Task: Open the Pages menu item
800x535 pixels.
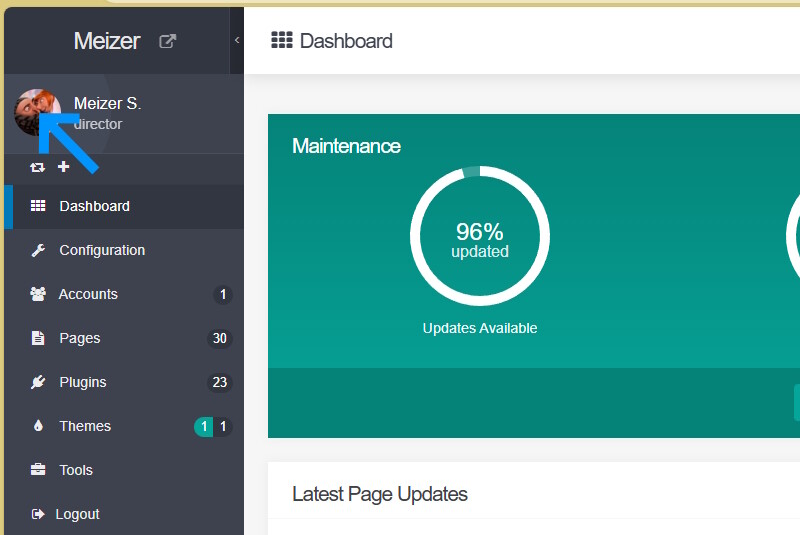Action: [x=124, y=338]
